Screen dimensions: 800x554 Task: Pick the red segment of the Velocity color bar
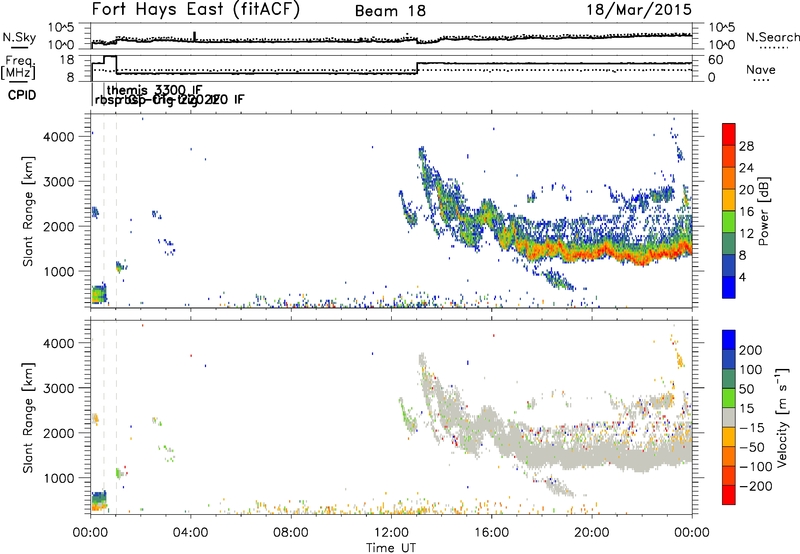(729, 495)
